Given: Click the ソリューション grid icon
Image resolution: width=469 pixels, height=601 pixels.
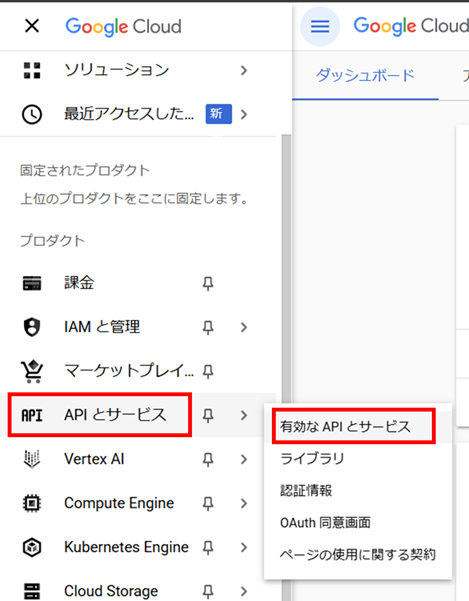Looking at the screenshot, I should [x=32, y=71].
